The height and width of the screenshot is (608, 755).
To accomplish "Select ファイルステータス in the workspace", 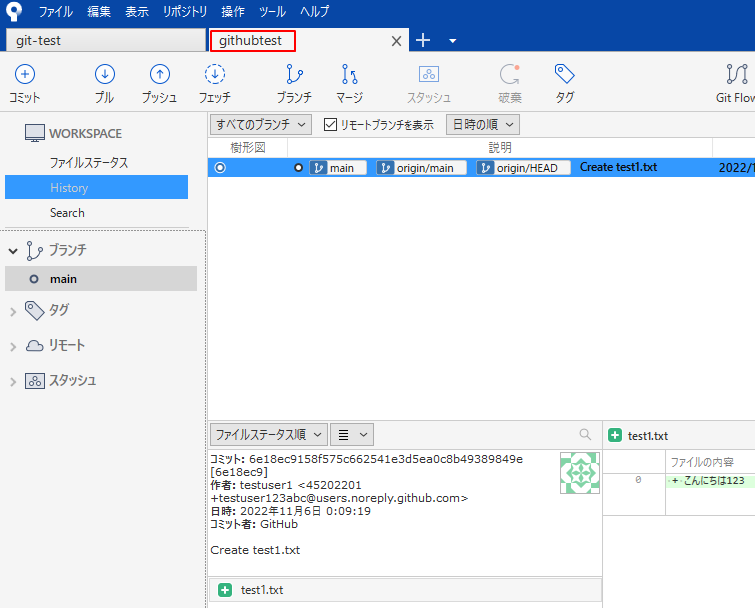I will point(89,163).
